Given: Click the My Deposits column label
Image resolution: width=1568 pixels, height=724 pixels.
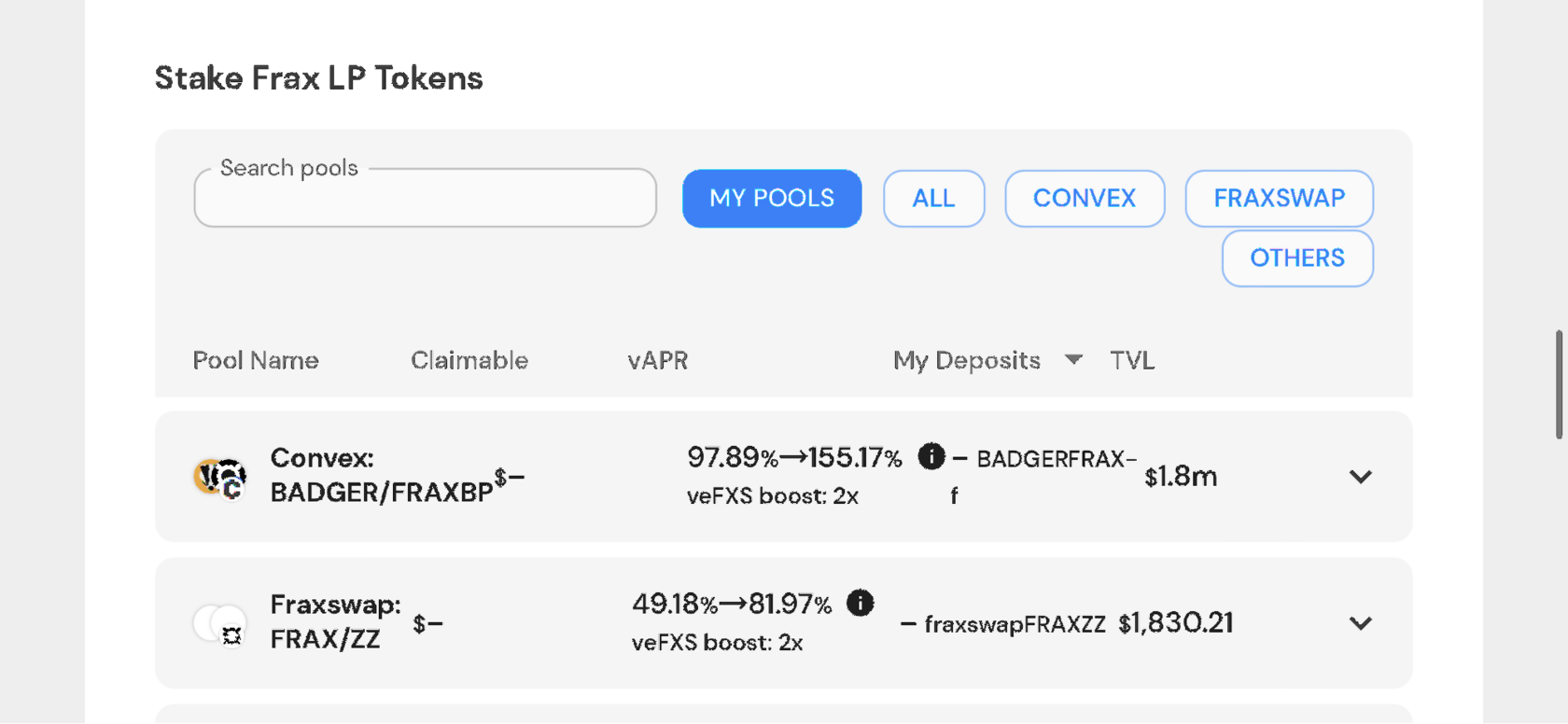Looking at the screenshot, I should tap(966, 360).
